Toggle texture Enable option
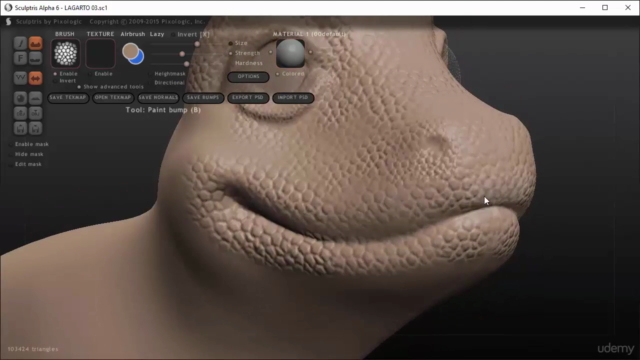Image resolution: width=640 pixels, height=360 pixels. point(100,74)
